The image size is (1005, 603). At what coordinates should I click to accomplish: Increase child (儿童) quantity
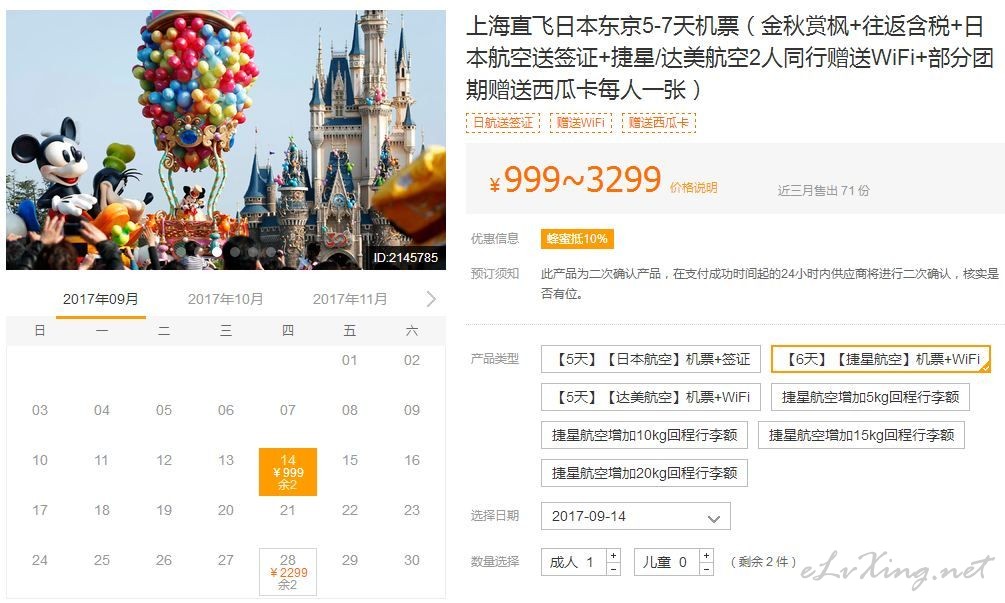click(x=706, y=556)
